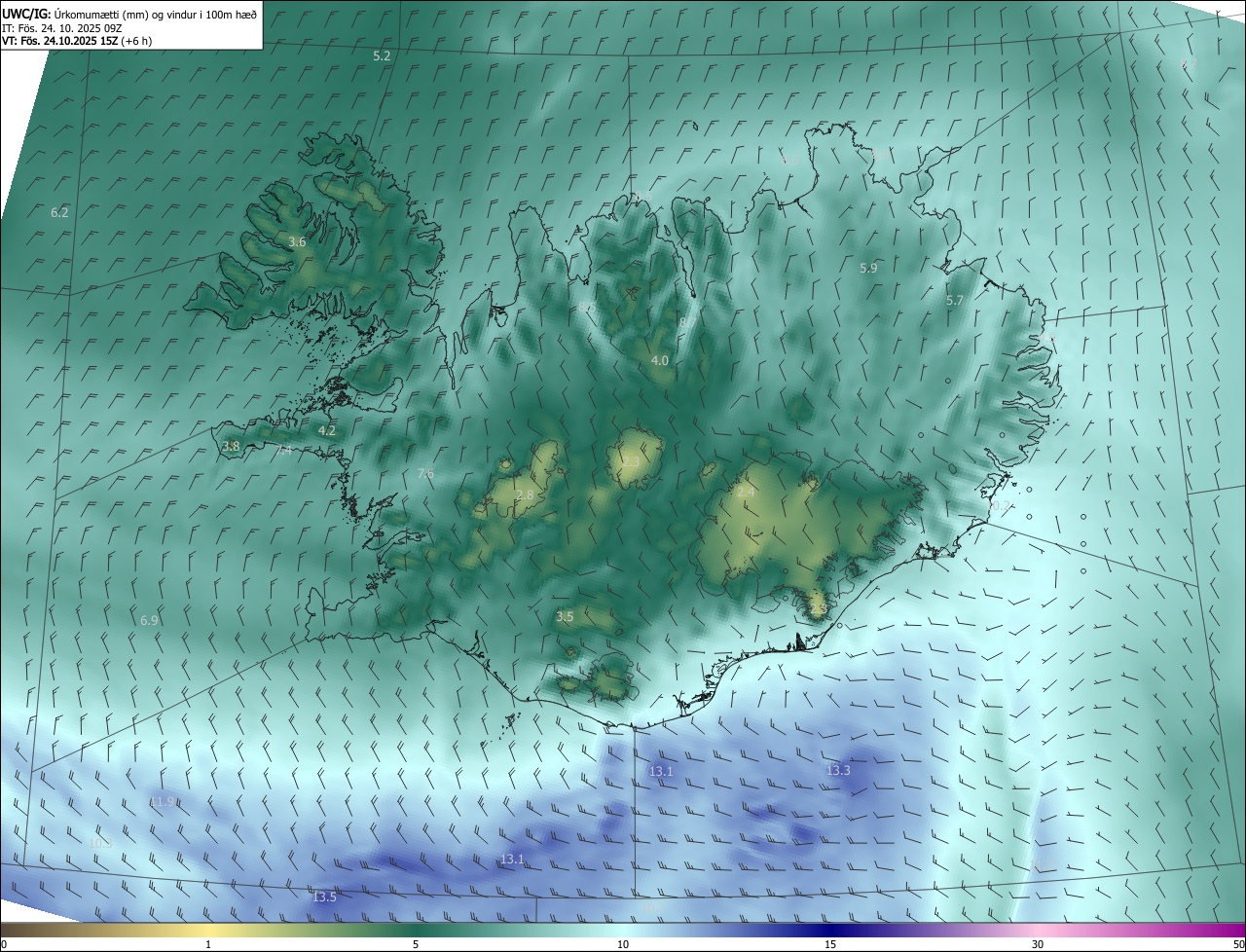Click the "50" tick label on the colour scale

coord(1238,944)
